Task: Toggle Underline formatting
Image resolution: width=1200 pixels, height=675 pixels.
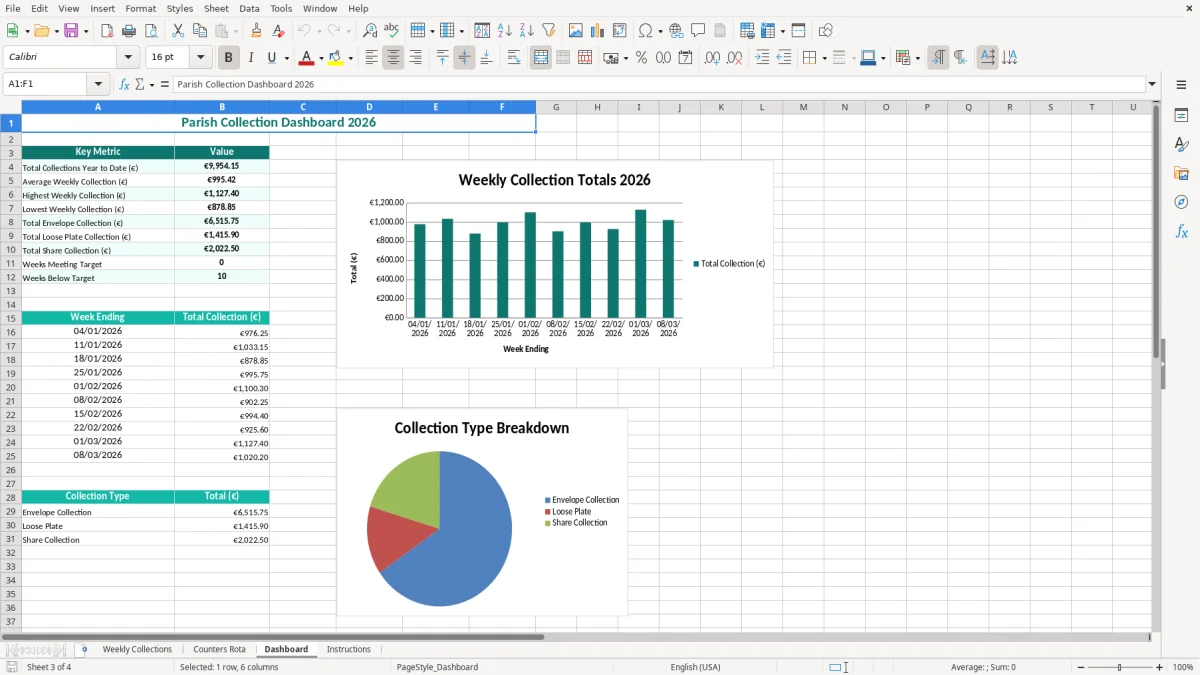Action: [272, 58]
